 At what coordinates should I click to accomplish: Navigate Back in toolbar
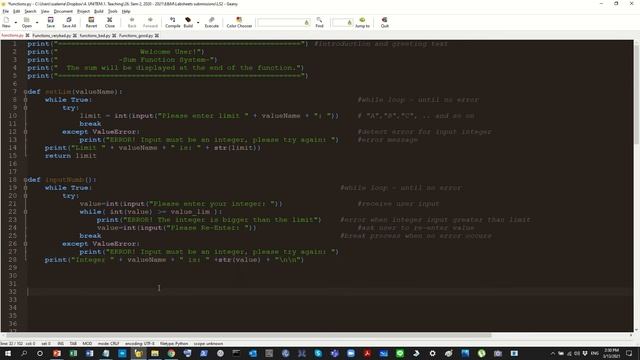(x=132, y=22)
